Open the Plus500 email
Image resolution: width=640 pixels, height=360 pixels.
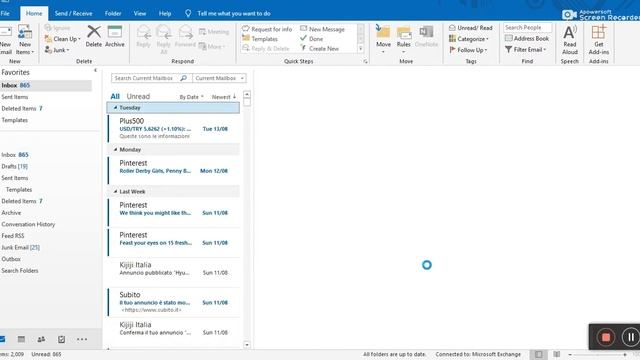pos(174,129)
